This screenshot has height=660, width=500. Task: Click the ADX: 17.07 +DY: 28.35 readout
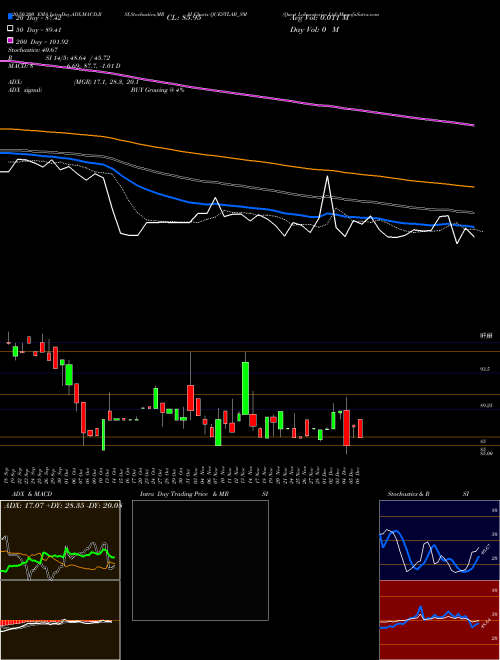[63, 506]
